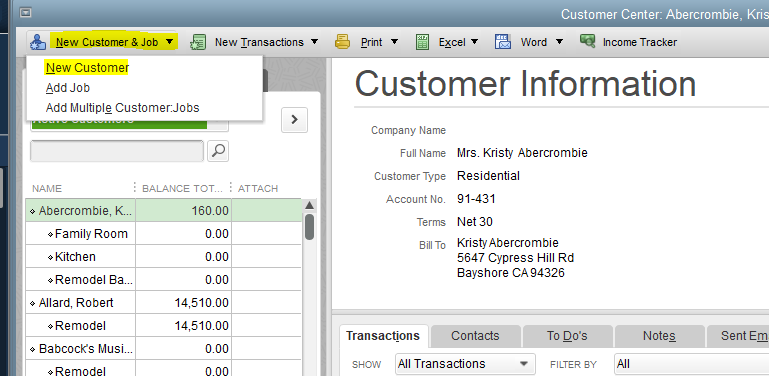
Task: Click the Print printer icon
Action: (x=342, y=42)
